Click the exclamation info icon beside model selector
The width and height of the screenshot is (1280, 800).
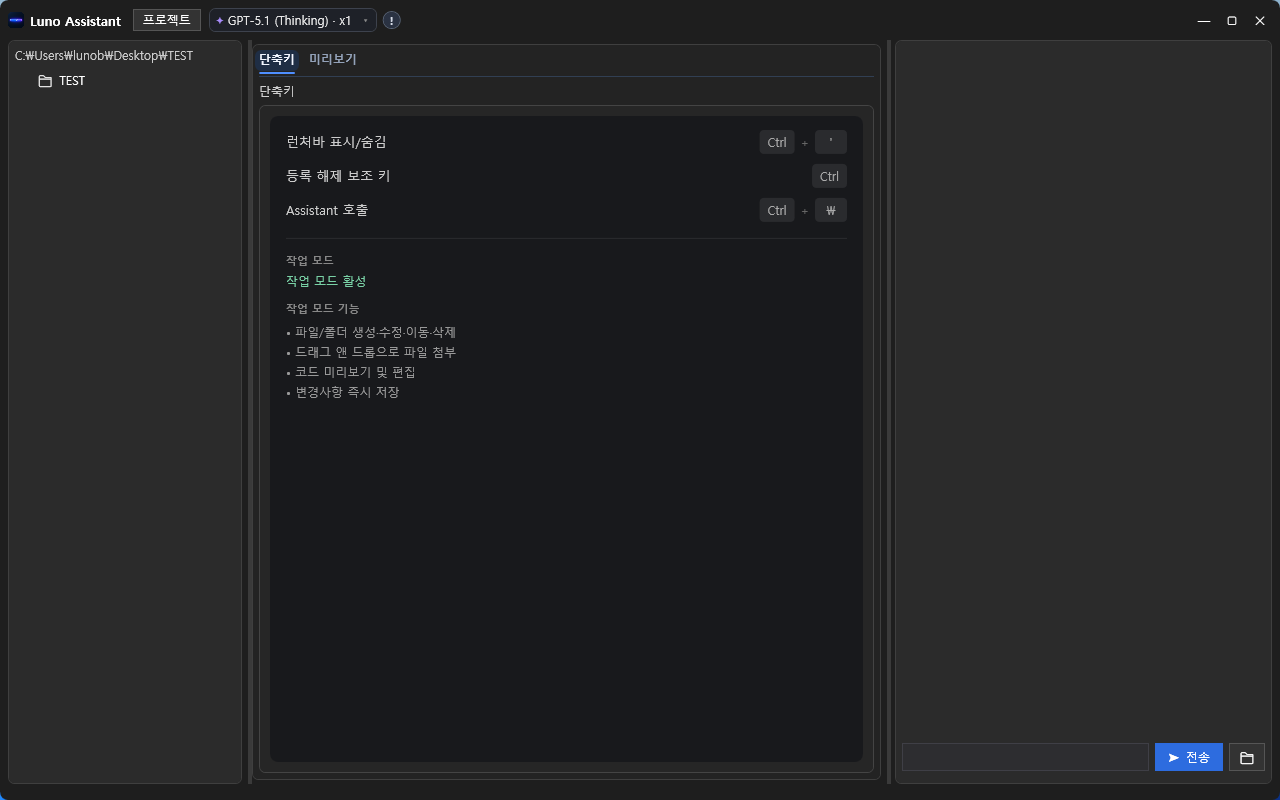coord(391,20)
